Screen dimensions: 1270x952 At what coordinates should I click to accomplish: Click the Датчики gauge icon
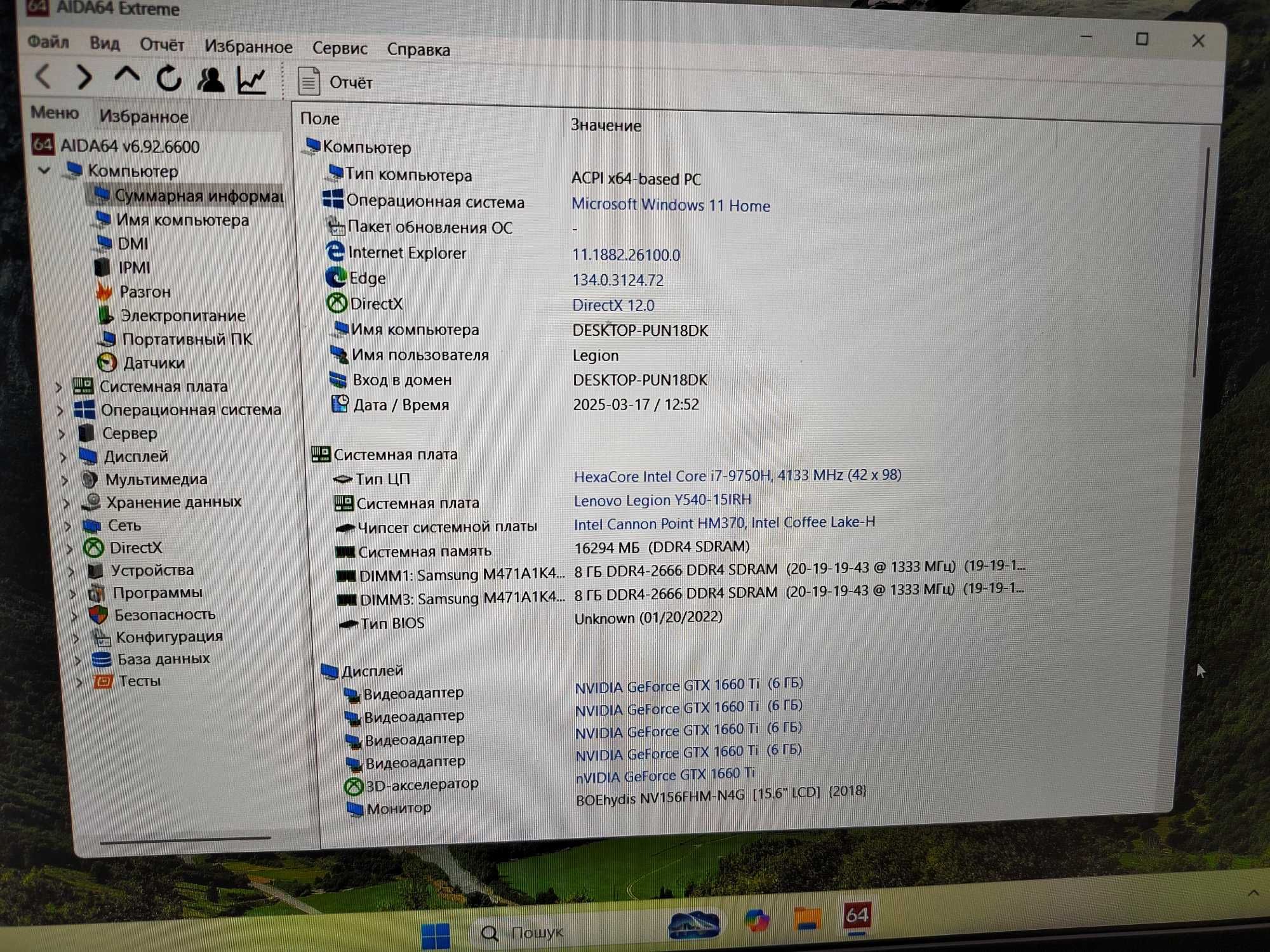pos(107,362)
